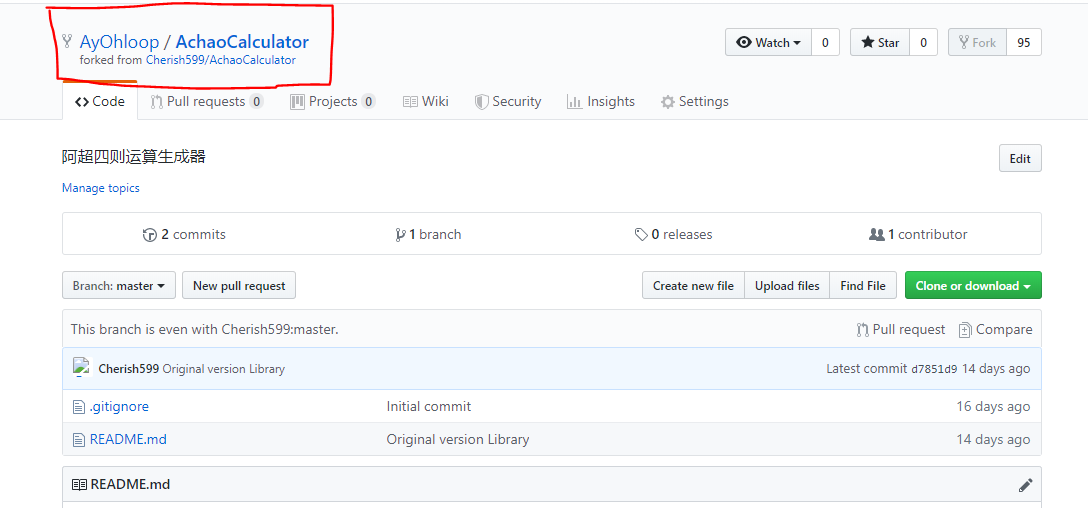Open the Security tab

click(508, 101)
